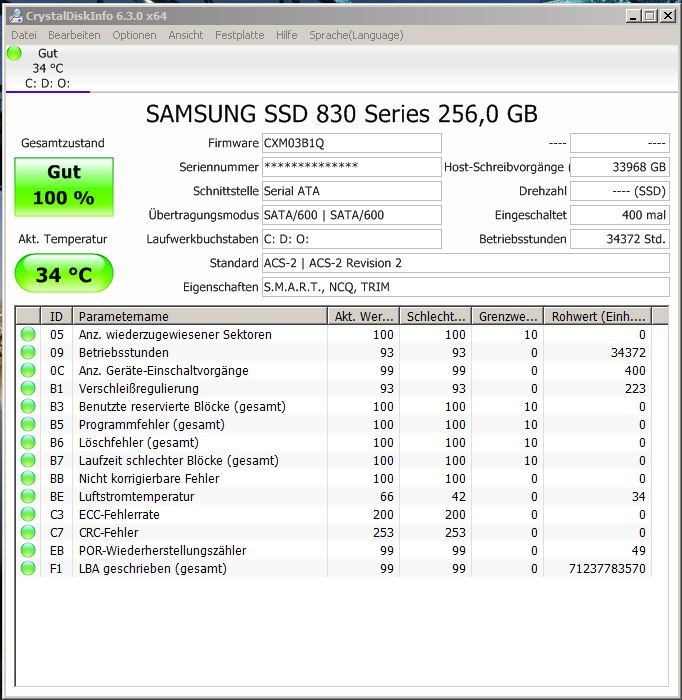Click the Schlecht... column header

point(436,316)
